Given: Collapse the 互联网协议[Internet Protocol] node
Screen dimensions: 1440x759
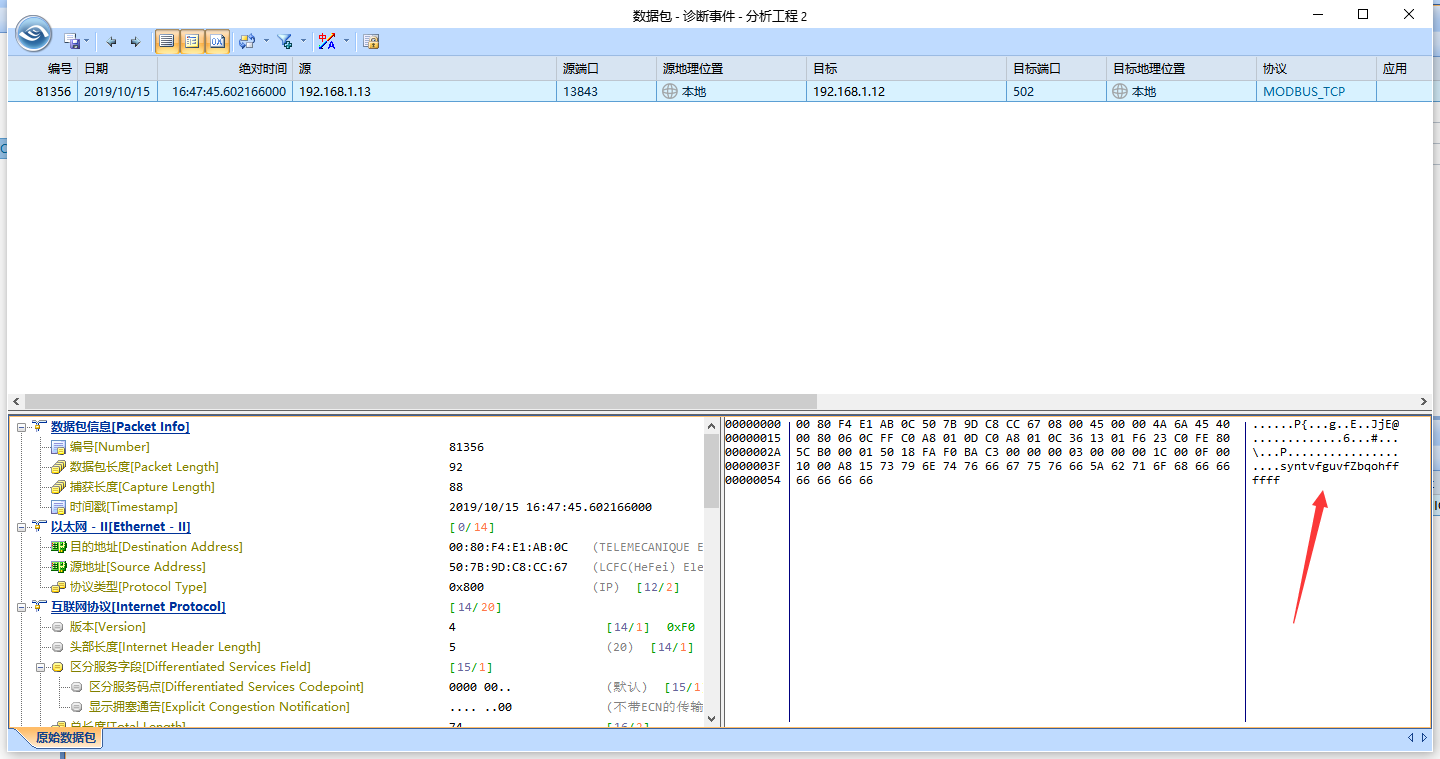Looking at the screenshot, I should point(22,607).
